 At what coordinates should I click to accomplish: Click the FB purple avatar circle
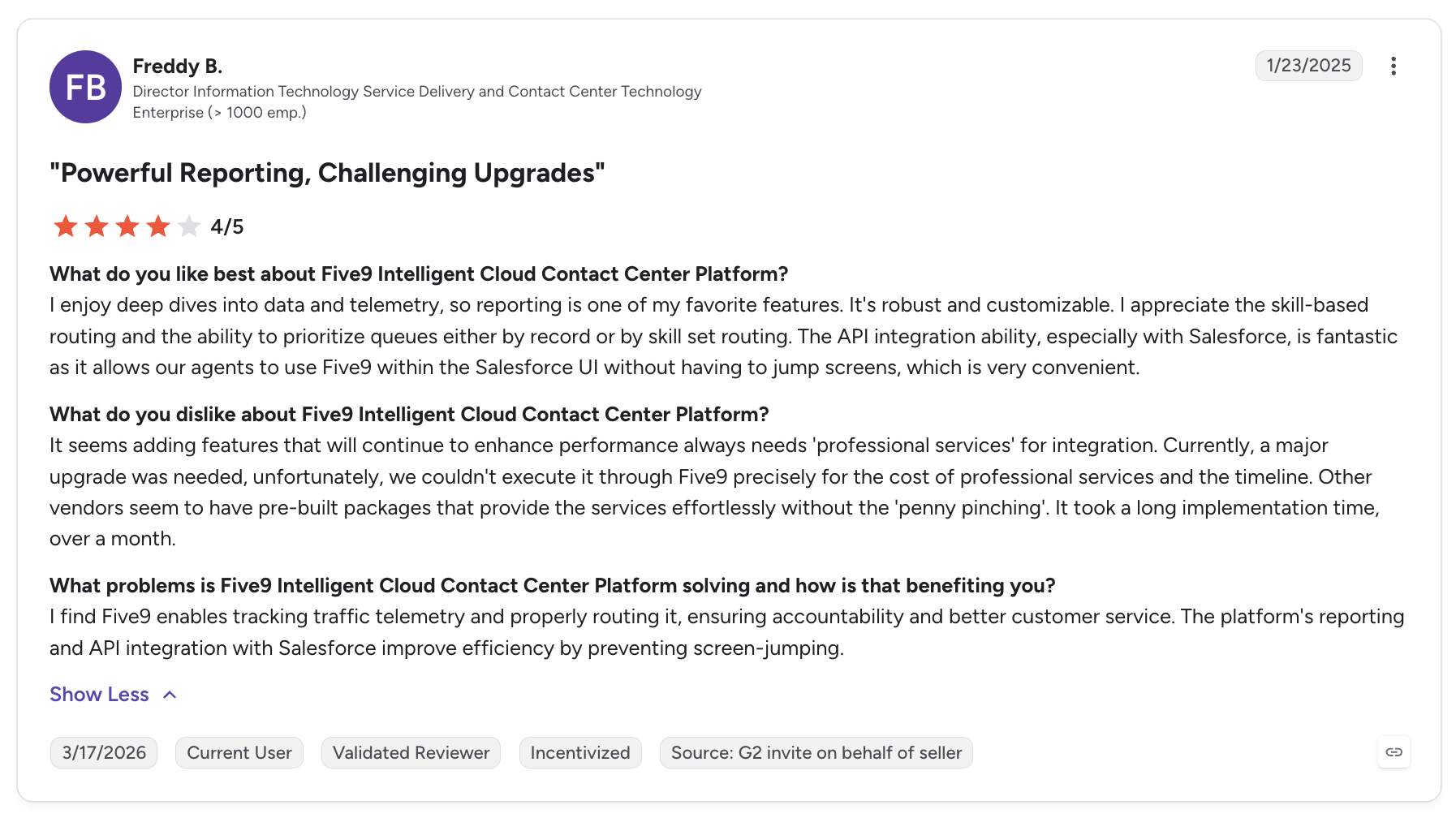click(85, 87)
